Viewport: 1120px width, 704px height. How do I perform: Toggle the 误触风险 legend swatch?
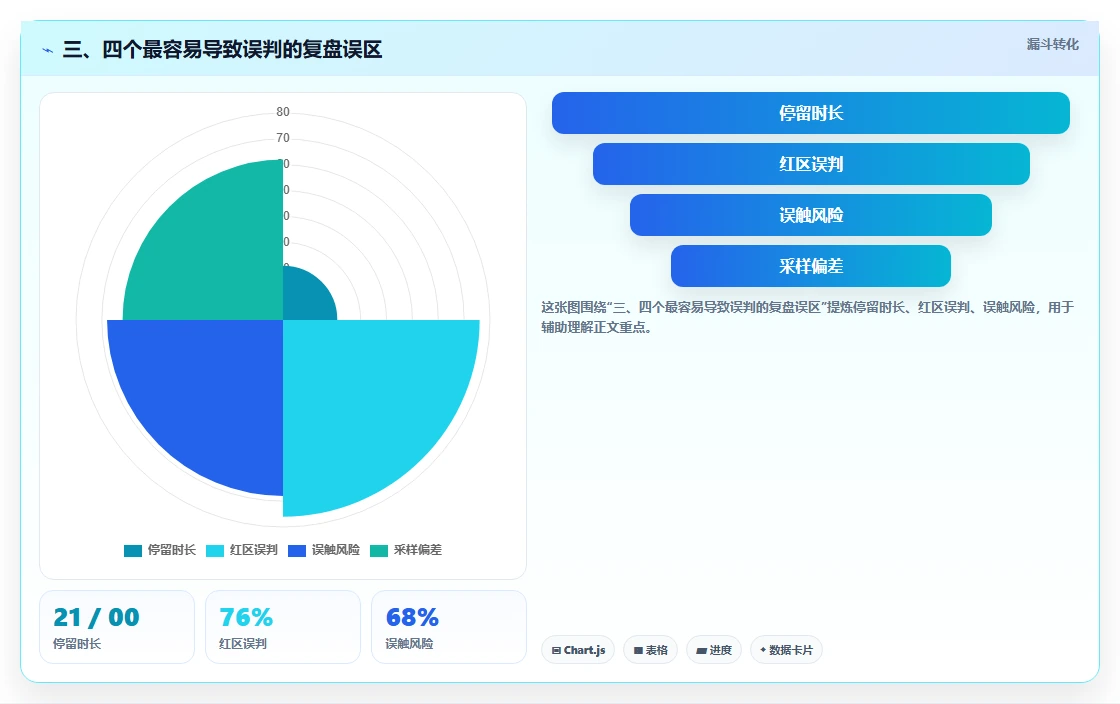tap(297, 550)
